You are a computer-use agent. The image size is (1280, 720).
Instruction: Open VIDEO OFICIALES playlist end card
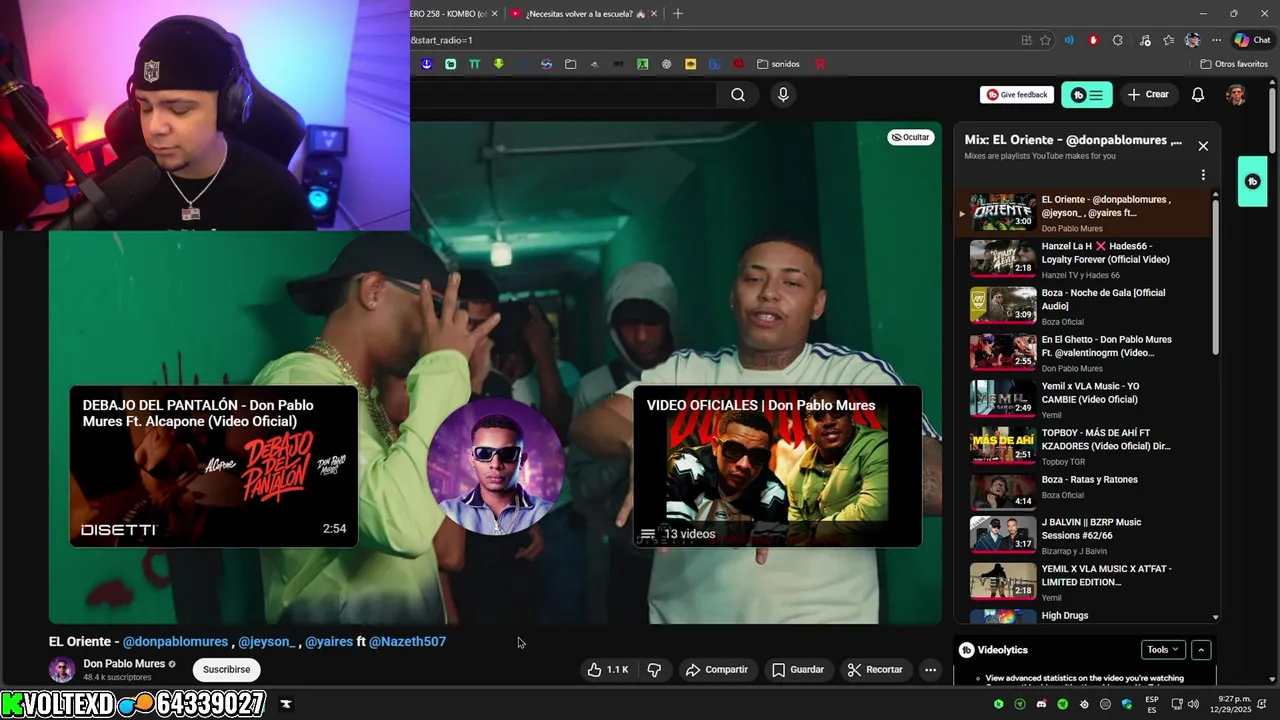click(777, 466)
